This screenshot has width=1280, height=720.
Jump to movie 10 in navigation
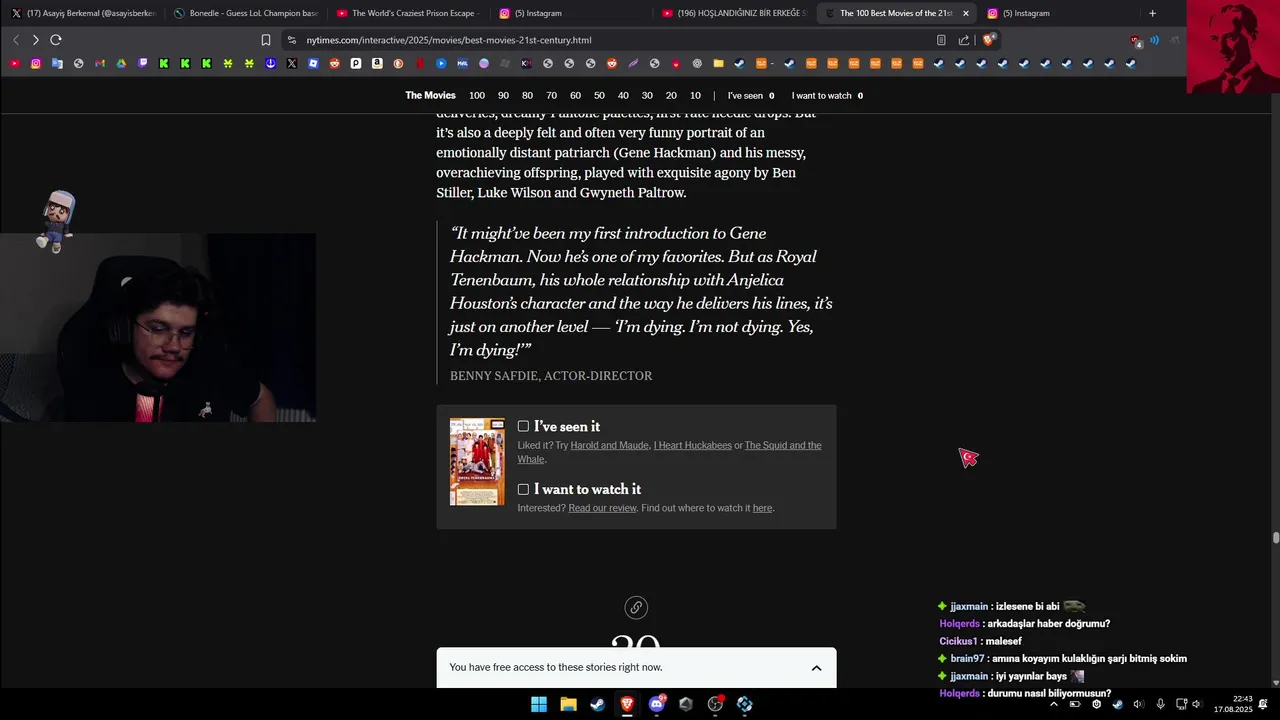[x=695, y=96]
